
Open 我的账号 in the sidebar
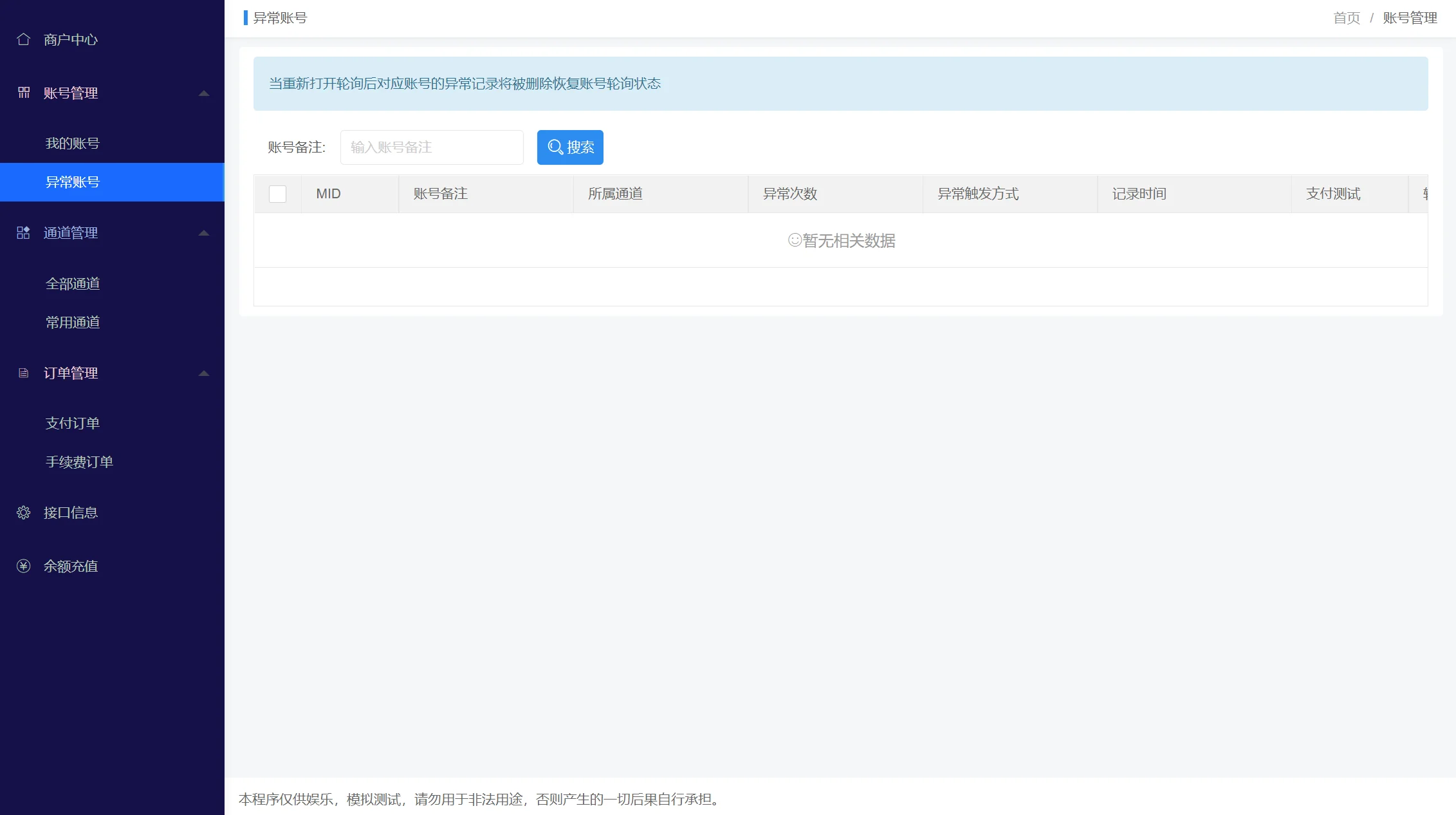(x=73, y=143)
